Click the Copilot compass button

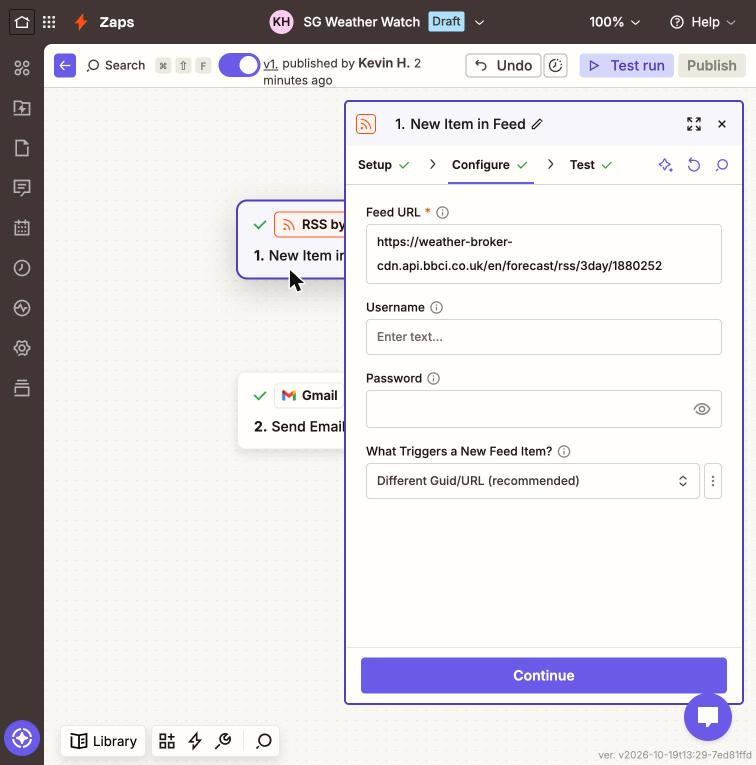(22, 738)
